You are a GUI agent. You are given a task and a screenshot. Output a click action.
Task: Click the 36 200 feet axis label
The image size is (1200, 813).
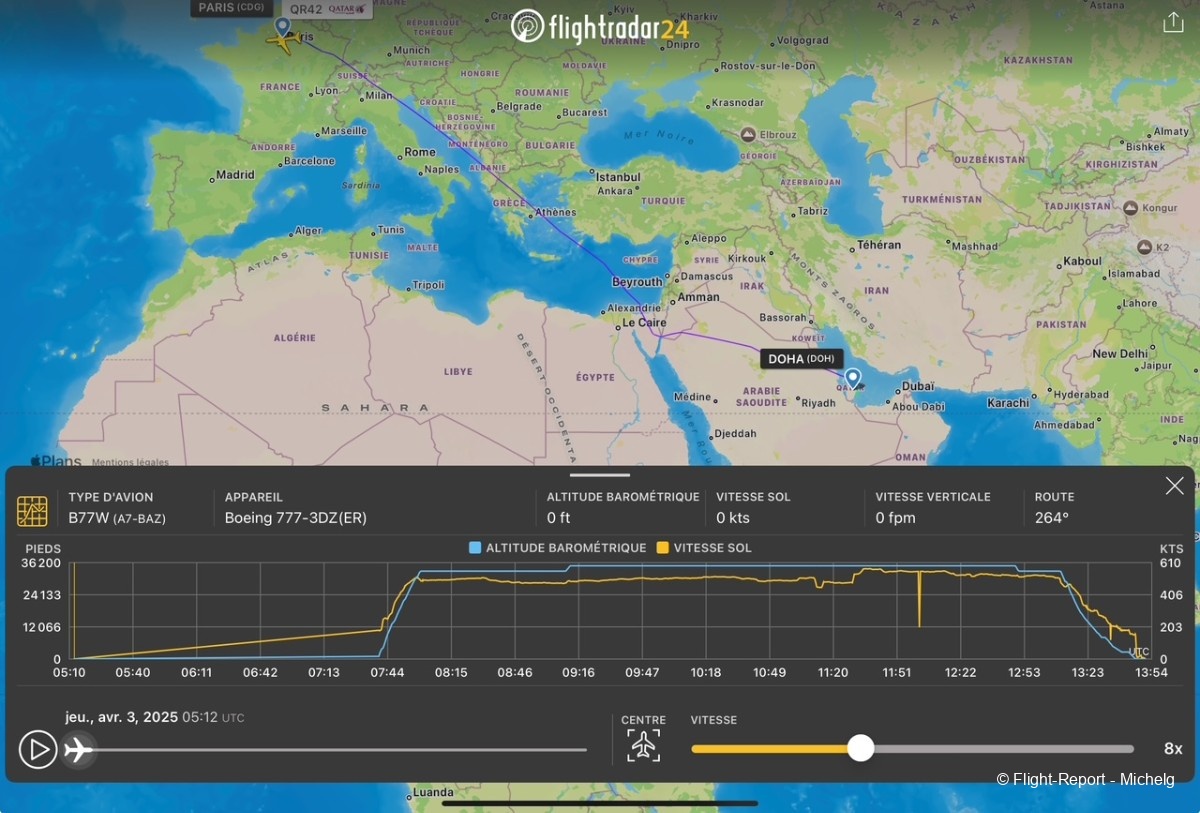pos(42,564)
